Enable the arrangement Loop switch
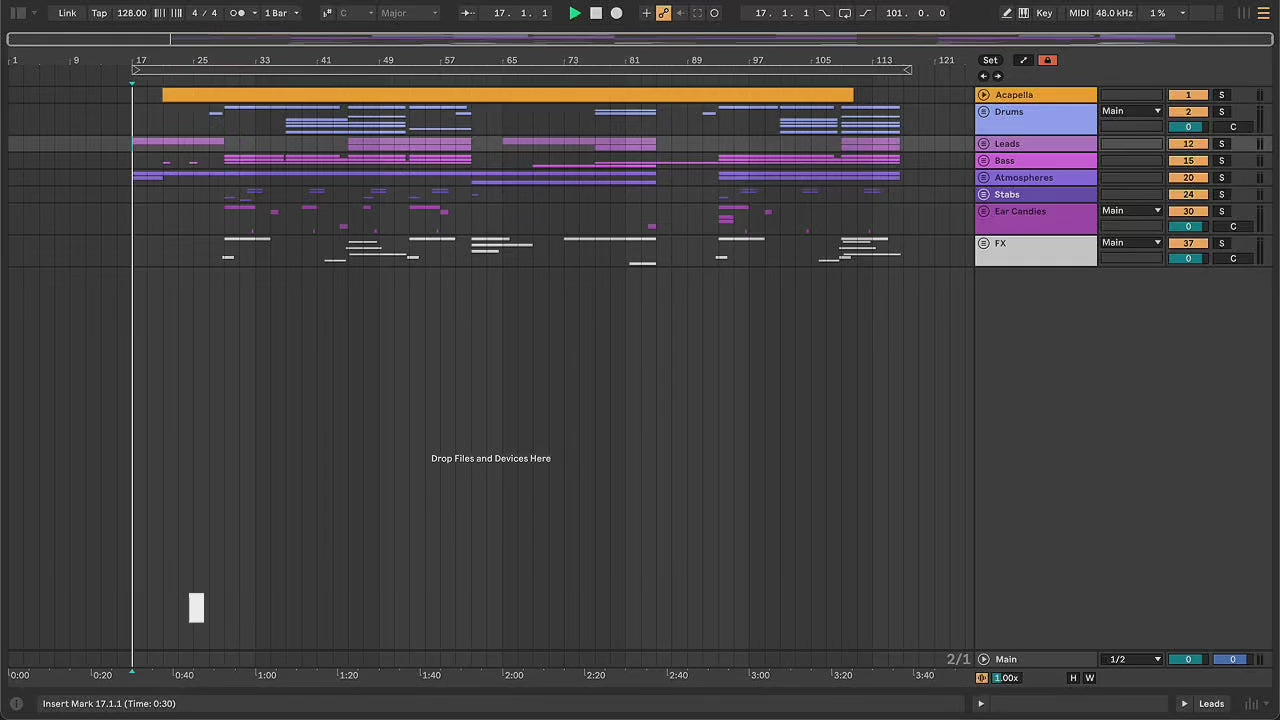 (x=845, y=13)
